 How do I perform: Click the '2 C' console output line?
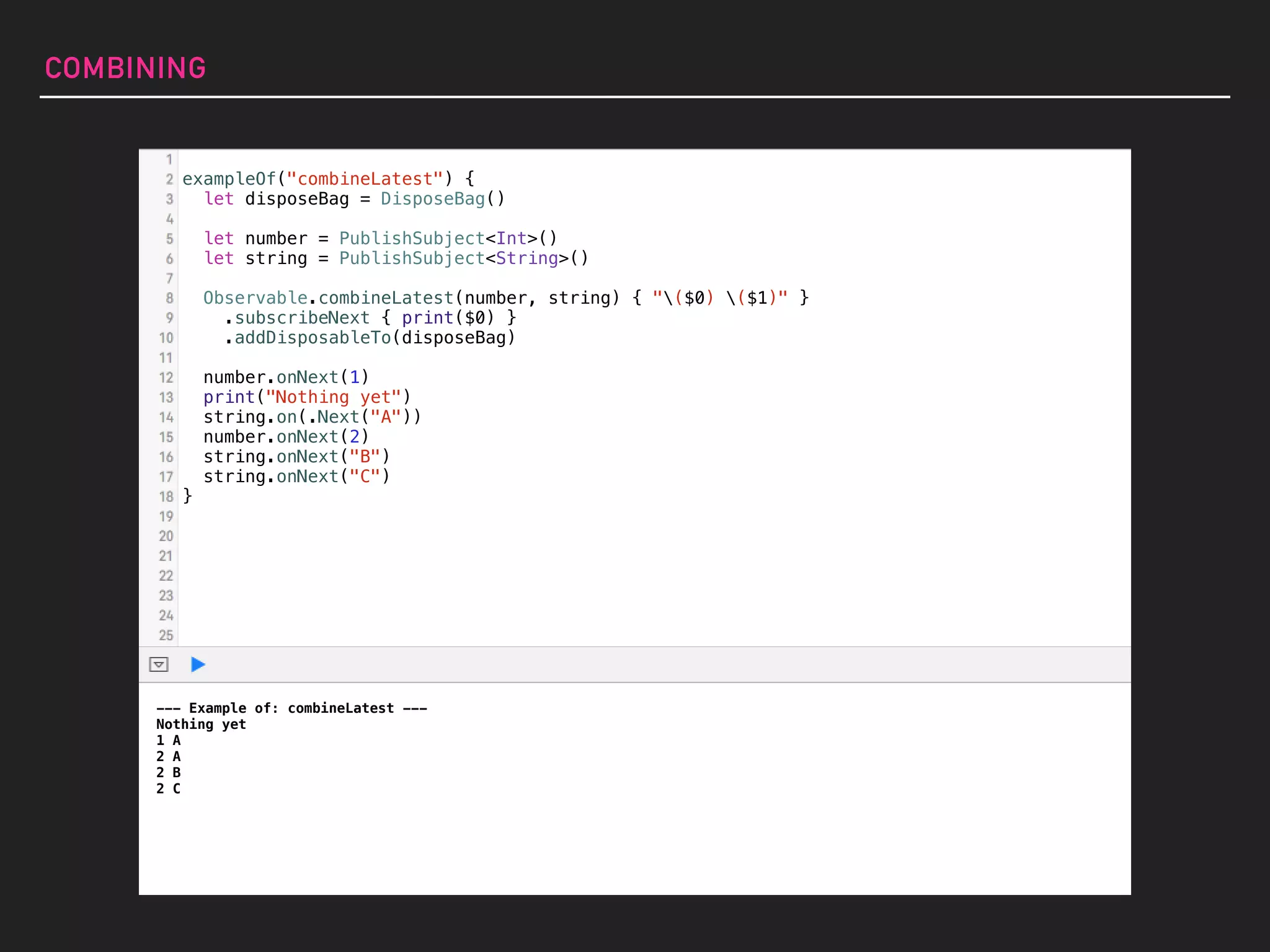[x=168, y=788]
